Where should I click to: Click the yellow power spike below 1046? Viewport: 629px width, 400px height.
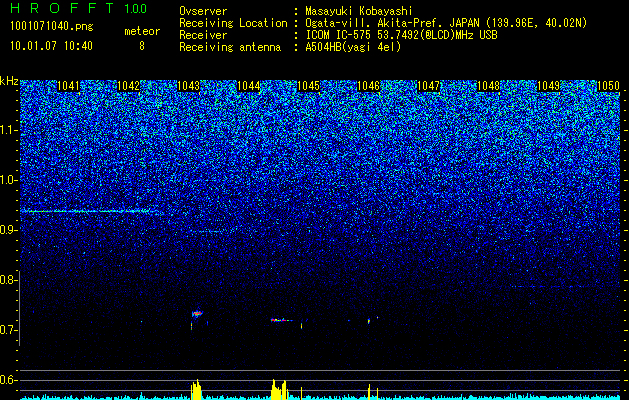(369, 392)
